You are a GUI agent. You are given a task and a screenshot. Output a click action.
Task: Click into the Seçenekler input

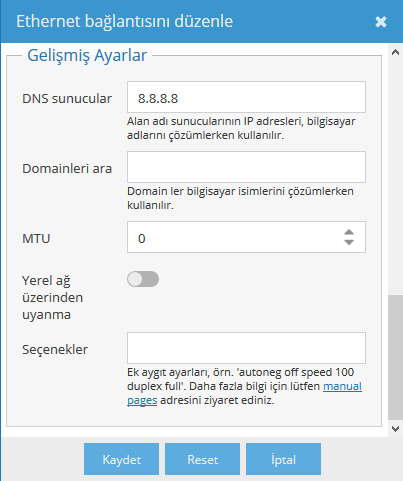click(x=246, y=348)
